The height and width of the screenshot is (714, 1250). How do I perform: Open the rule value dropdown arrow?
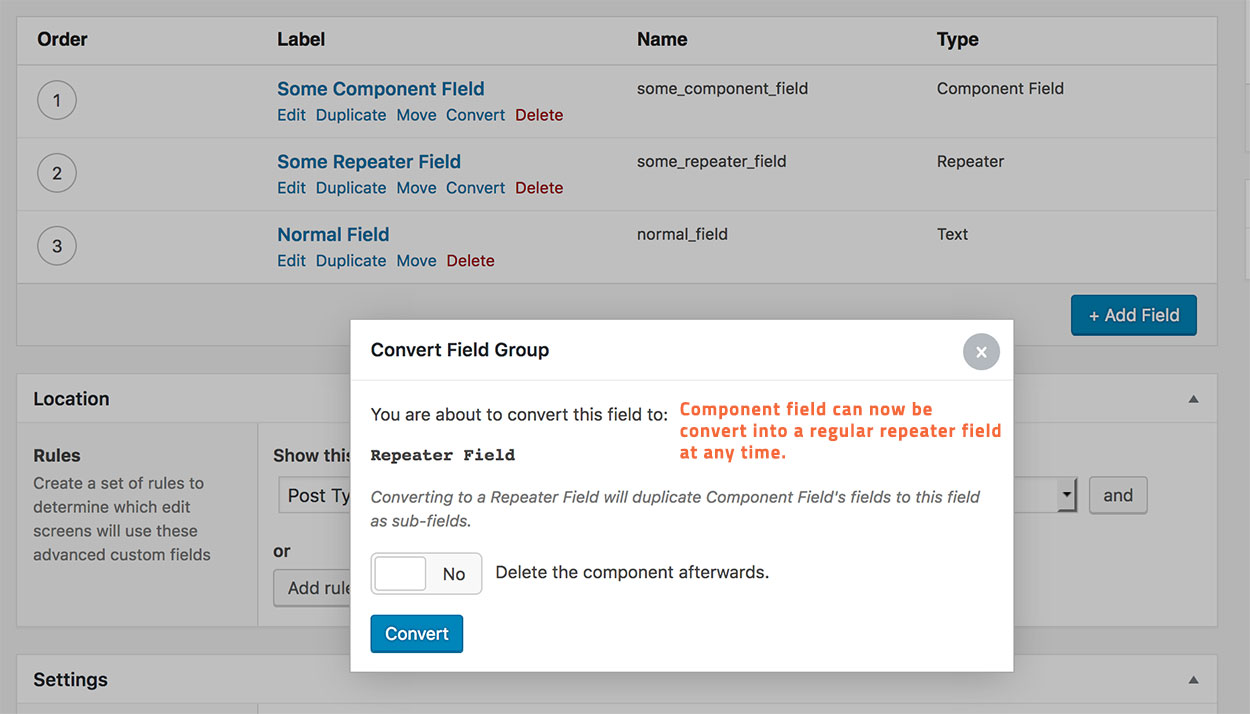[x=1067, y=495]
